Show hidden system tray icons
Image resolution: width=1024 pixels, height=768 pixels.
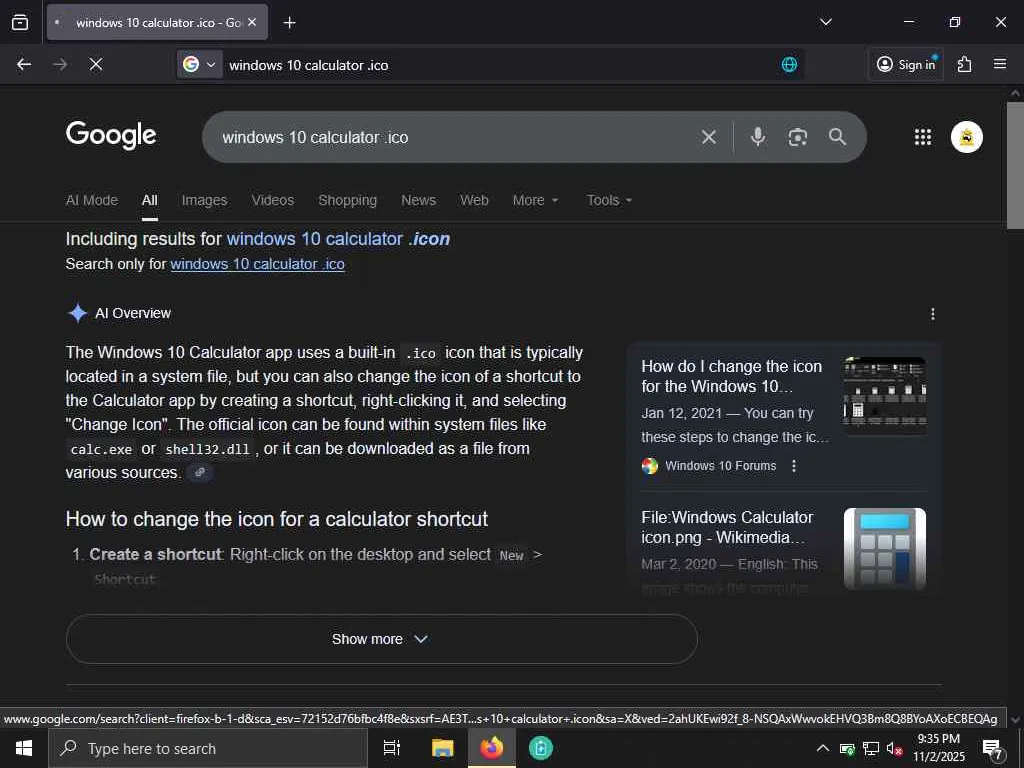pyautogui.click(x=823, y=748)
